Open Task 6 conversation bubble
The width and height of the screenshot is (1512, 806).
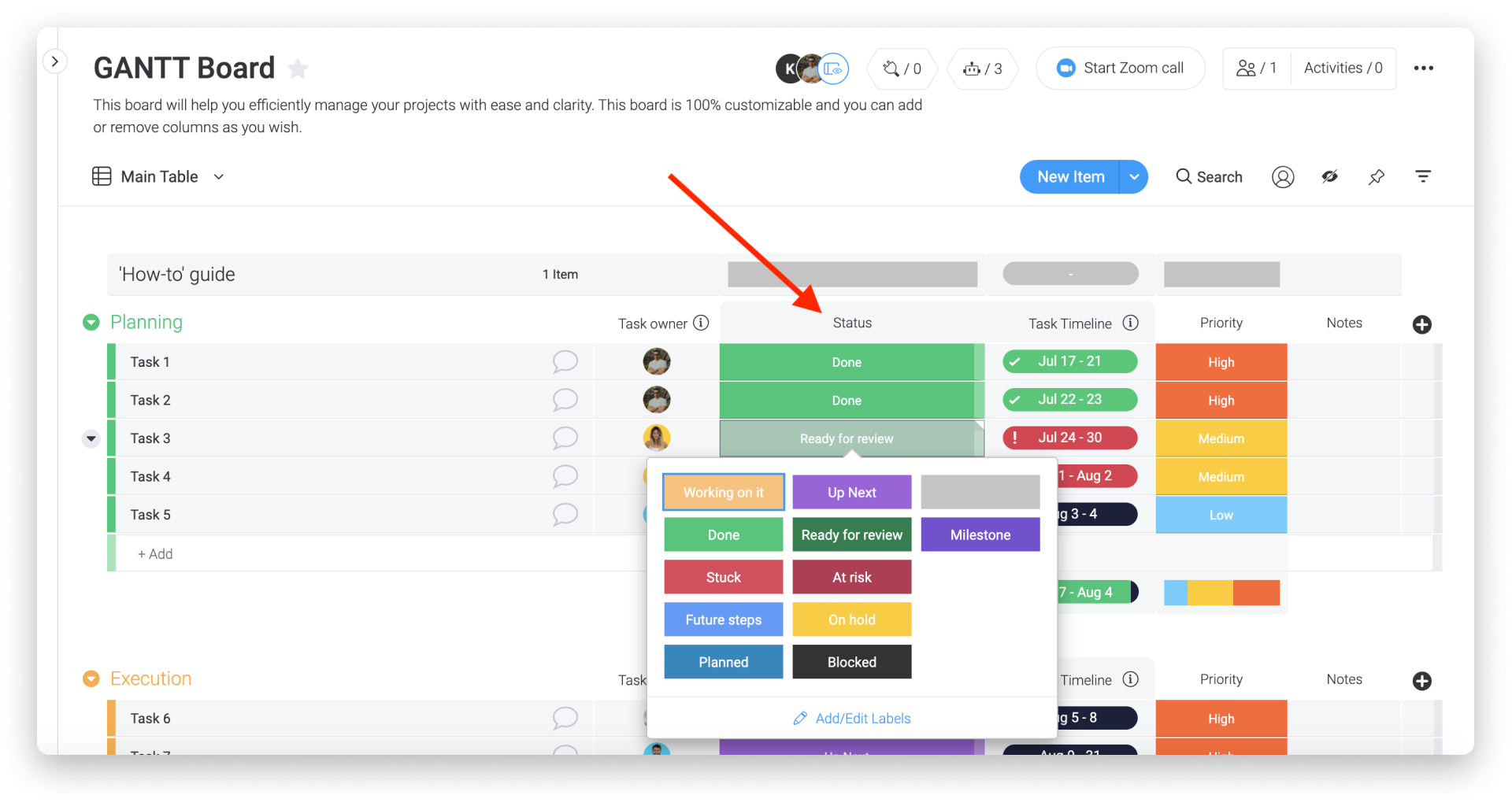coord(565,718)
